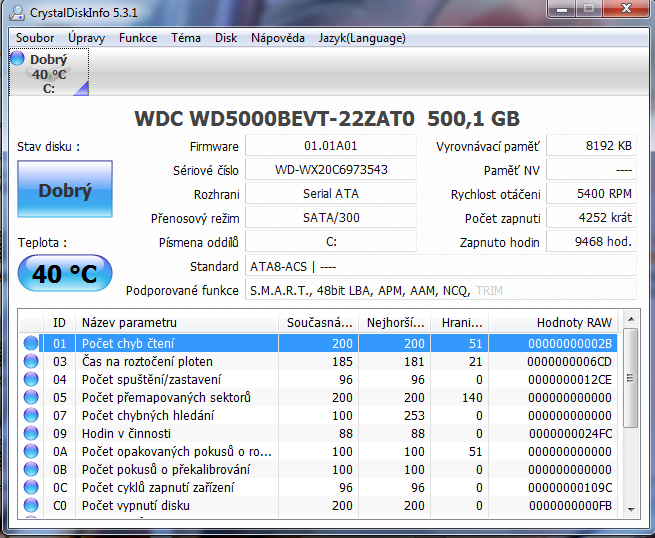Click the Paměť NV field

(x=591, y=170)
